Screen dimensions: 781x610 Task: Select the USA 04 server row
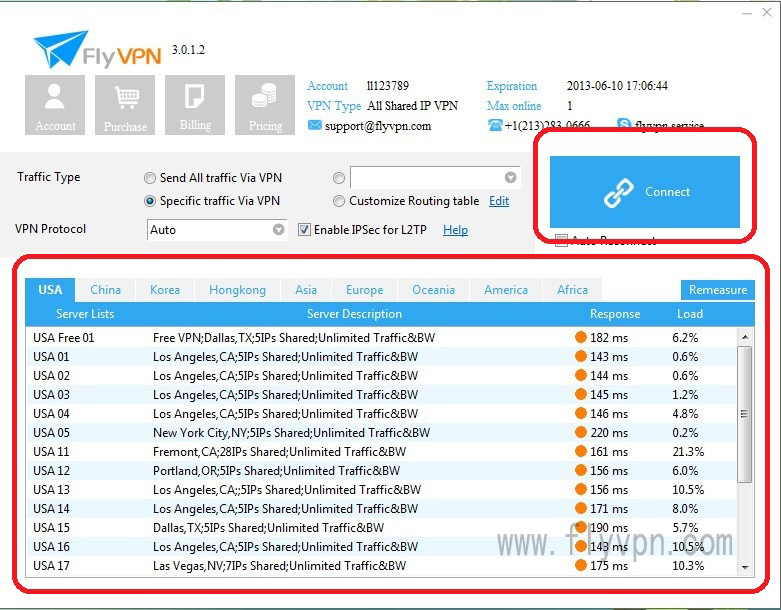coord(381,413)
